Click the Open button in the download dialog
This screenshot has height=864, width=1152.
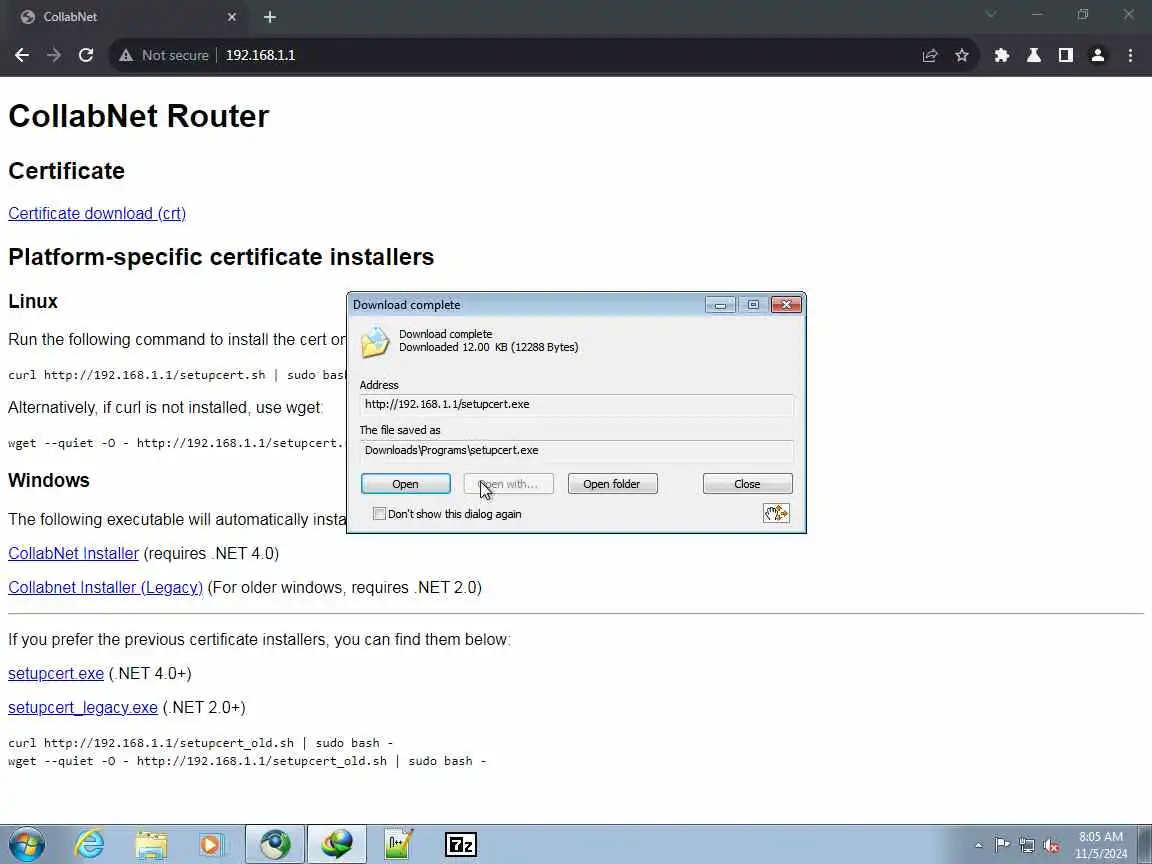click(406, 483)
